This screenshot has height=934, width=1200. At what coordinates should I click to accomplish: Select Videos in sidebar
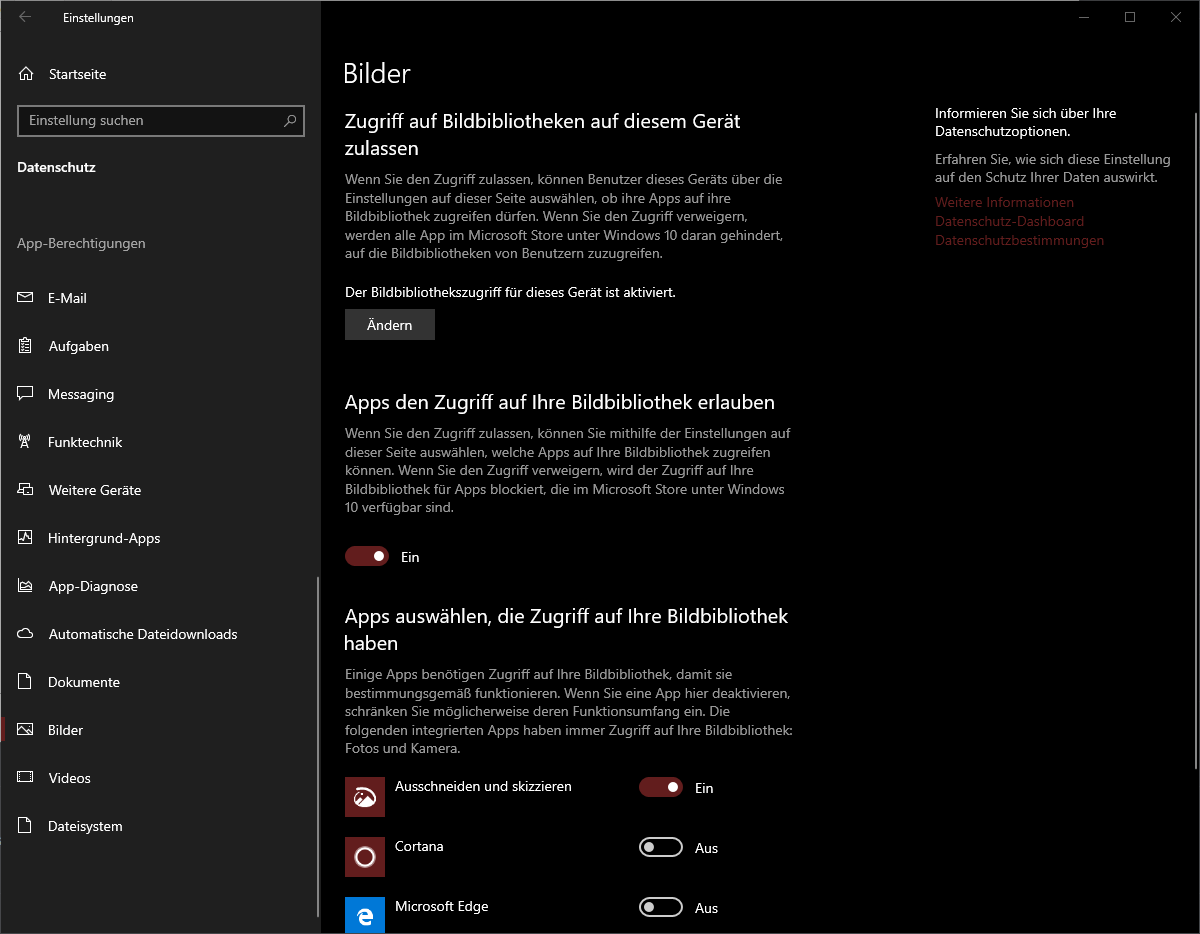tap(160, 778)
